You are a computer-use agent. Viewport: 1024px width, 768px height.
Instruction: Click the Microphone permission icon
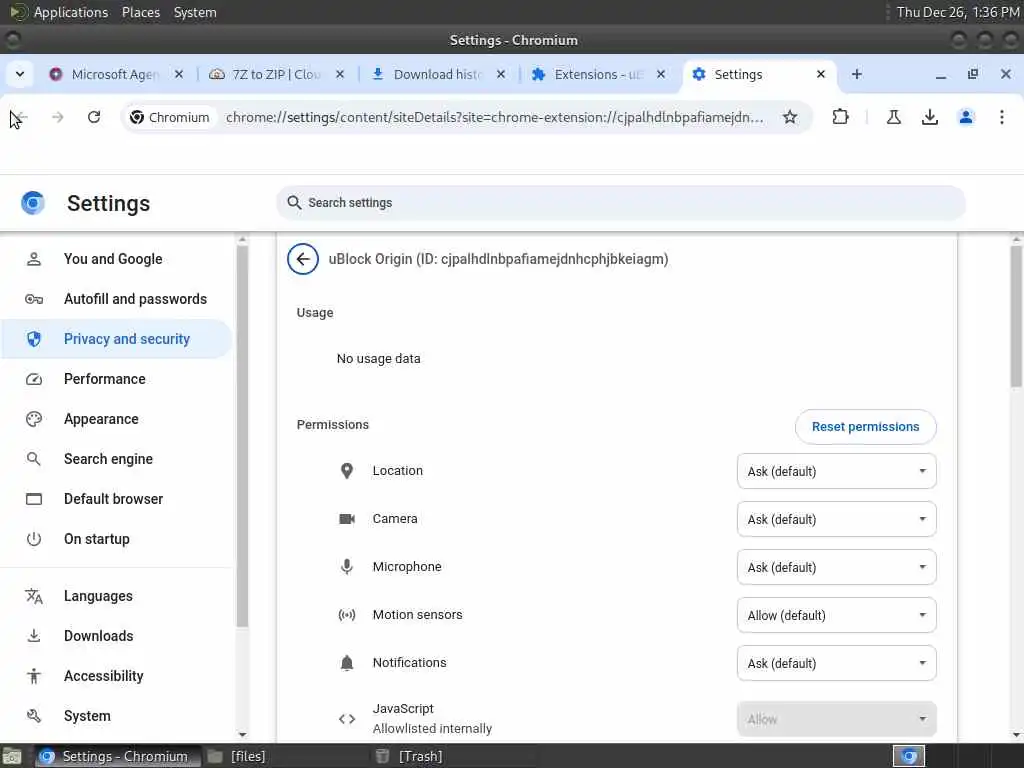tap(347, 567)
